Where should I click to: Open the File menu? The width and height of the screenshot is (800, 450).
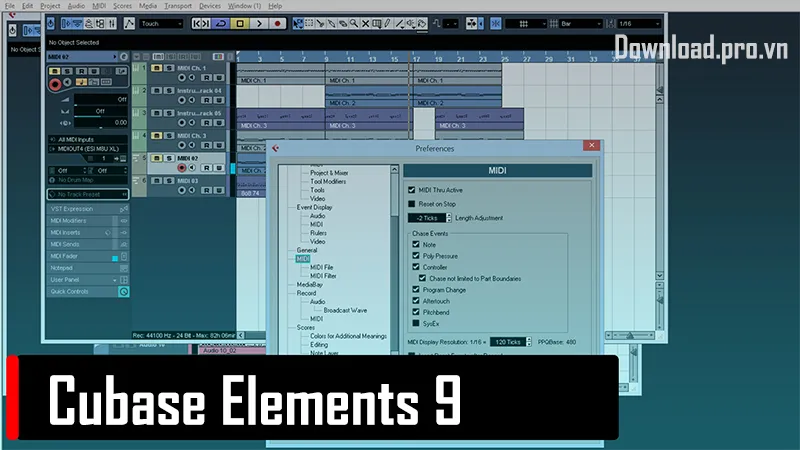click(x=10, y=6)
